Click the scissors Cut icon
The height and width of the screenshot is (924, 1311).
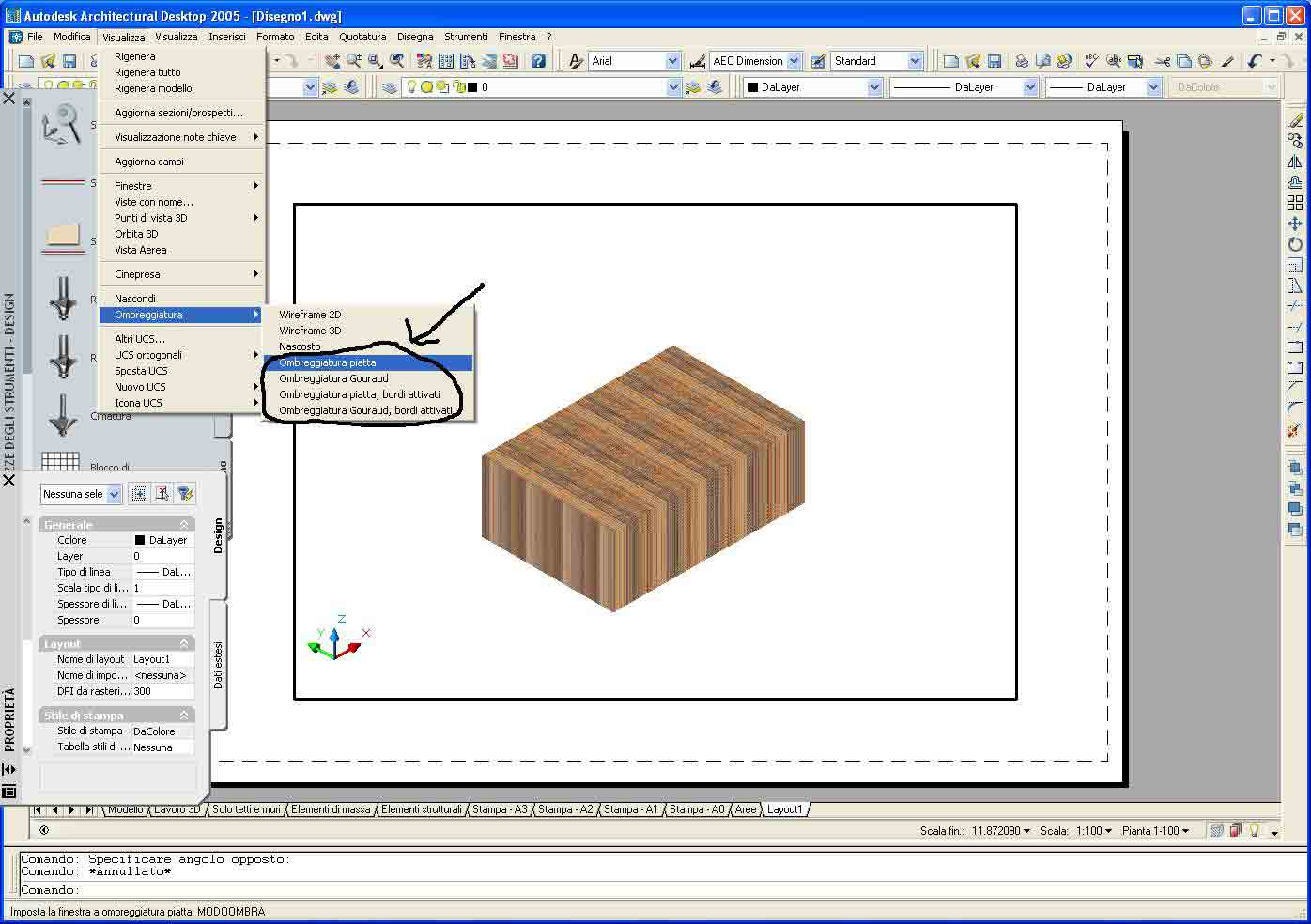pos(1163,61)
